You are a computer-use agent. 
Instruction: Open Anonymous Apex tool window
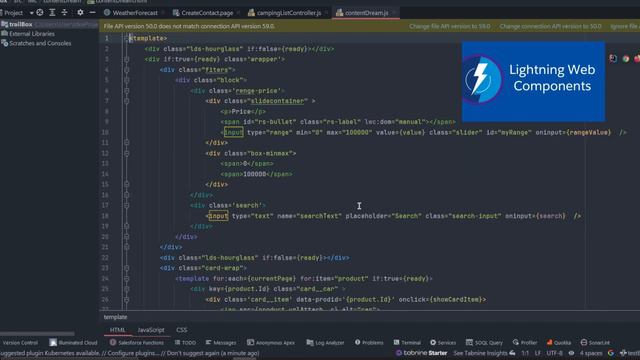(x=271, y=343)
